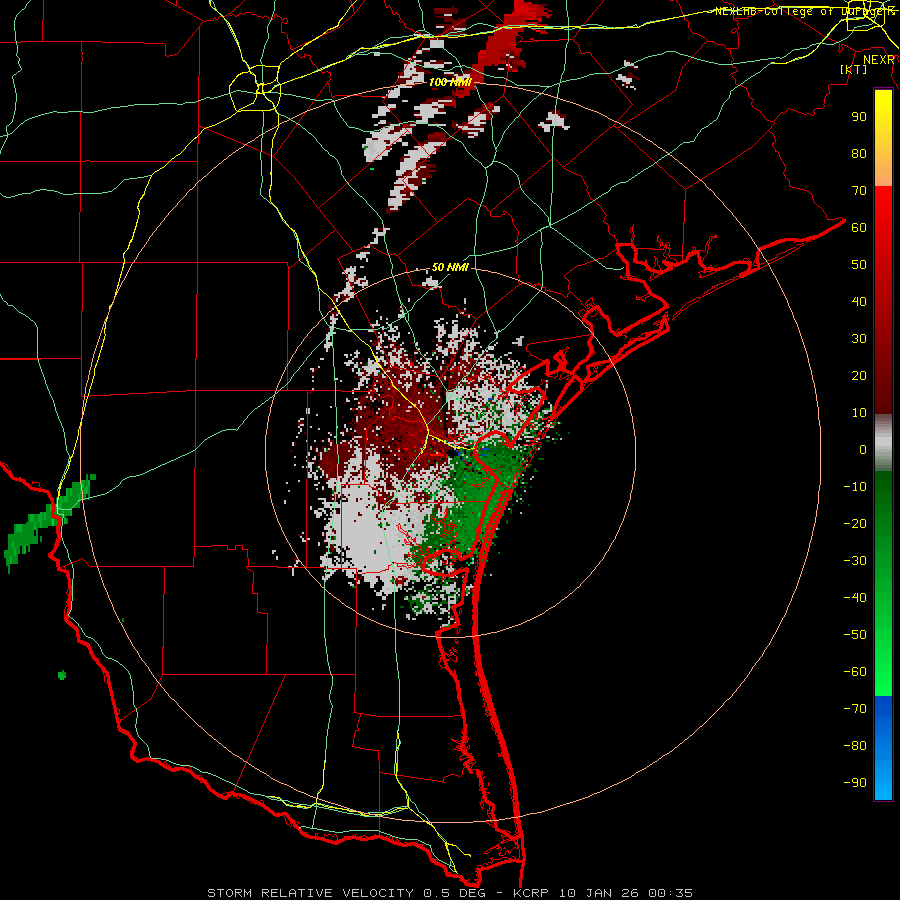The image size is (900, 900).
Task: Select the -20 value on velocity scale
Action: click(x=855, y=524)
